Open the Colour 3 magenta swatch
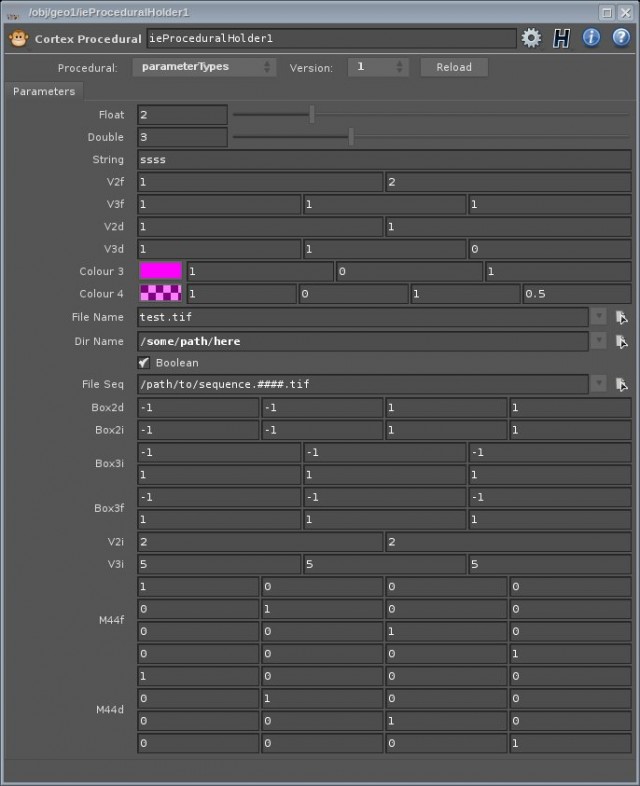 [160, 271]
